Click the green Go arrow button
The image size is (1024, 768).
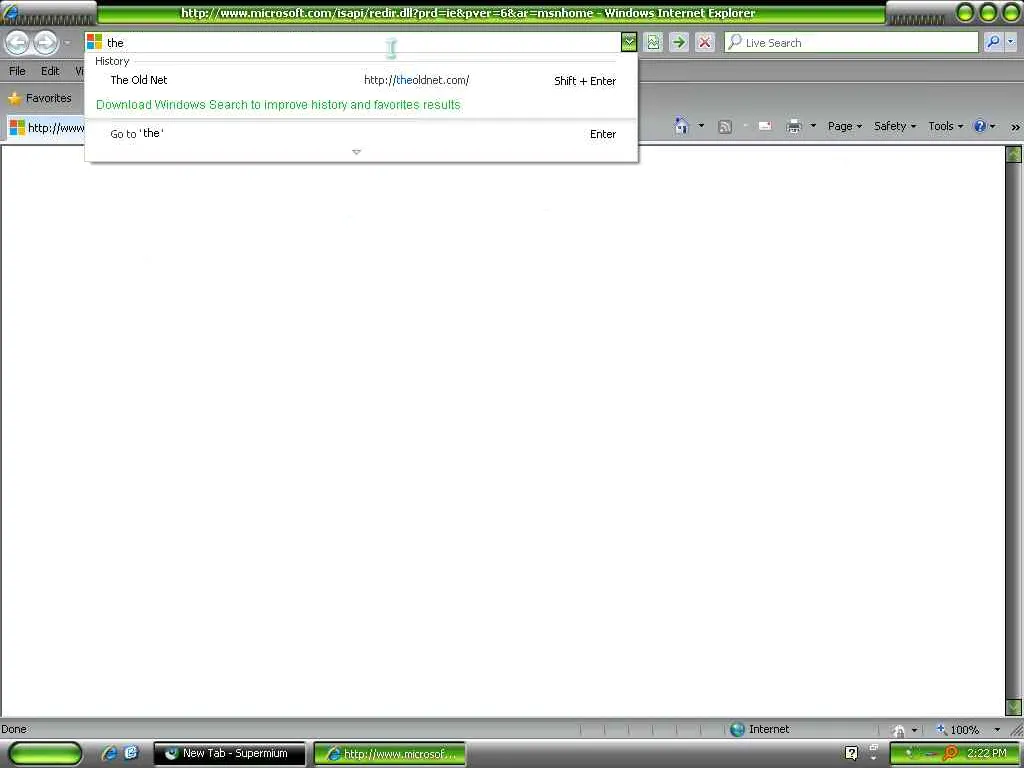click(x=679, y=42)
